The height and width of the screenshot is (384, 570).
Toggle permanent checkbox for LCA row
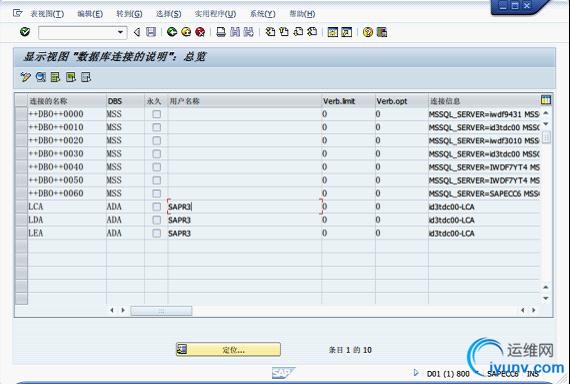[157, 207]
